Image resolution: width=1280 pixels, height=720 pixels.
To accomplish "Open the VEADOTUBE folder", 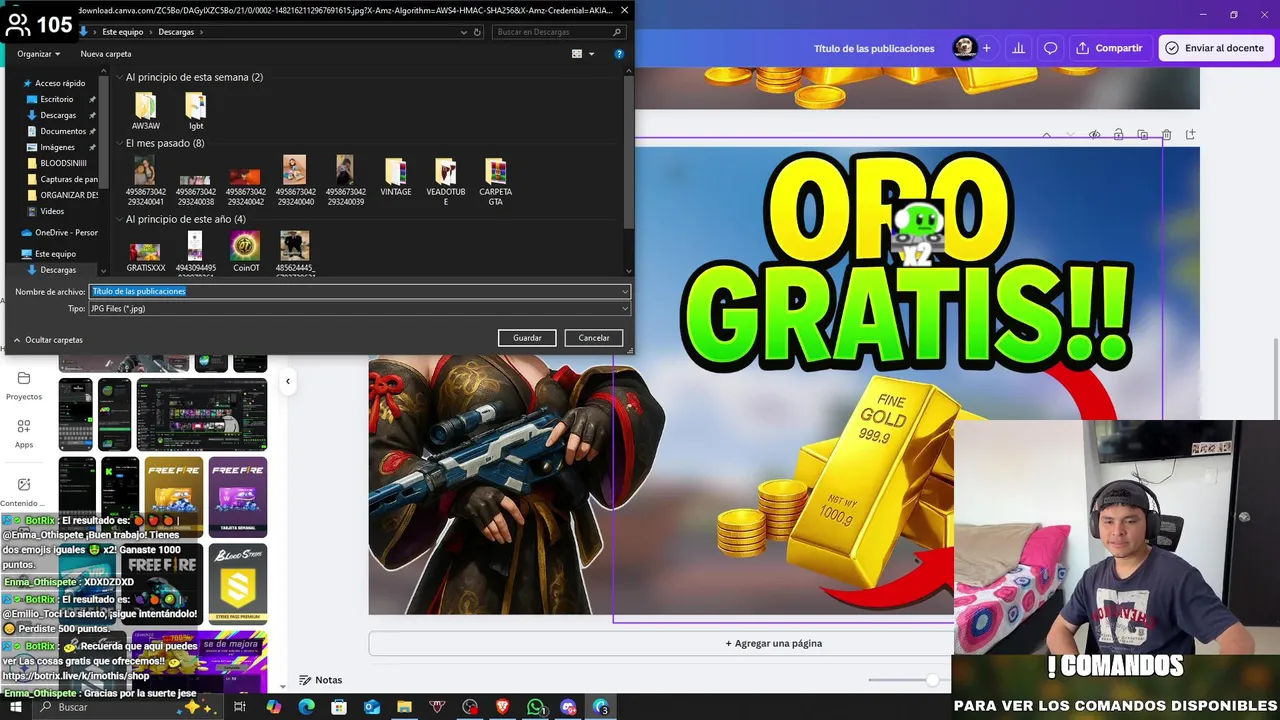I will coord(445,181).
